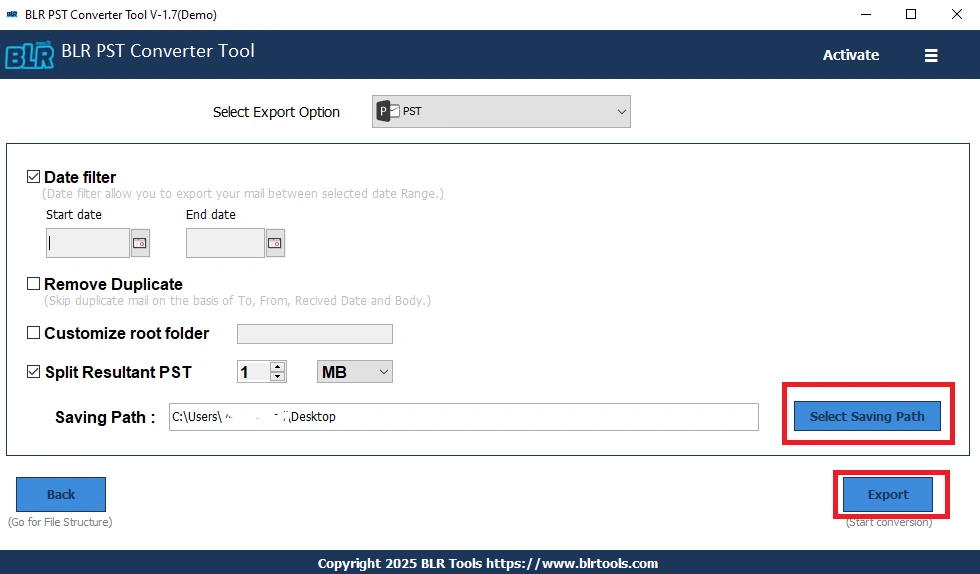Maximize the BLR PST Converter window
The image size is (980, 574).
point(911,14)
